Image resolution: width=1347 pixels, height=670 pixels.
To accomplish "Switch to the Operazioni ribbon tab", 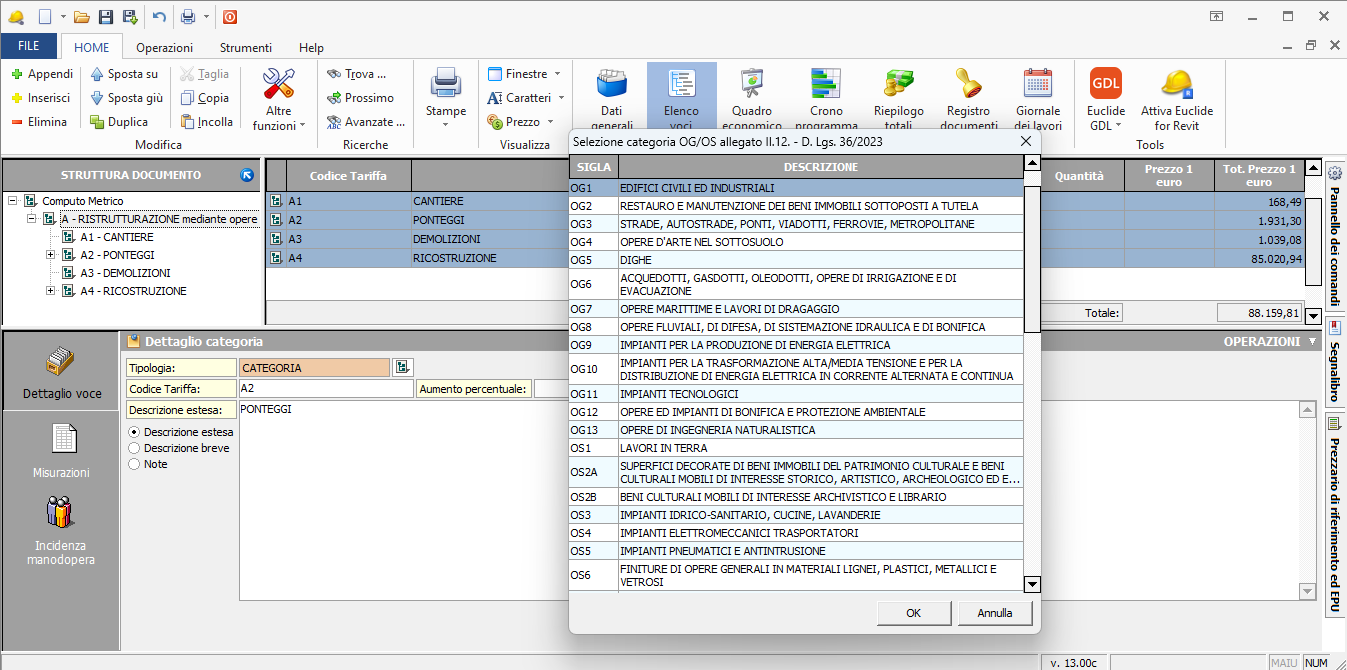I will point(165,48).
